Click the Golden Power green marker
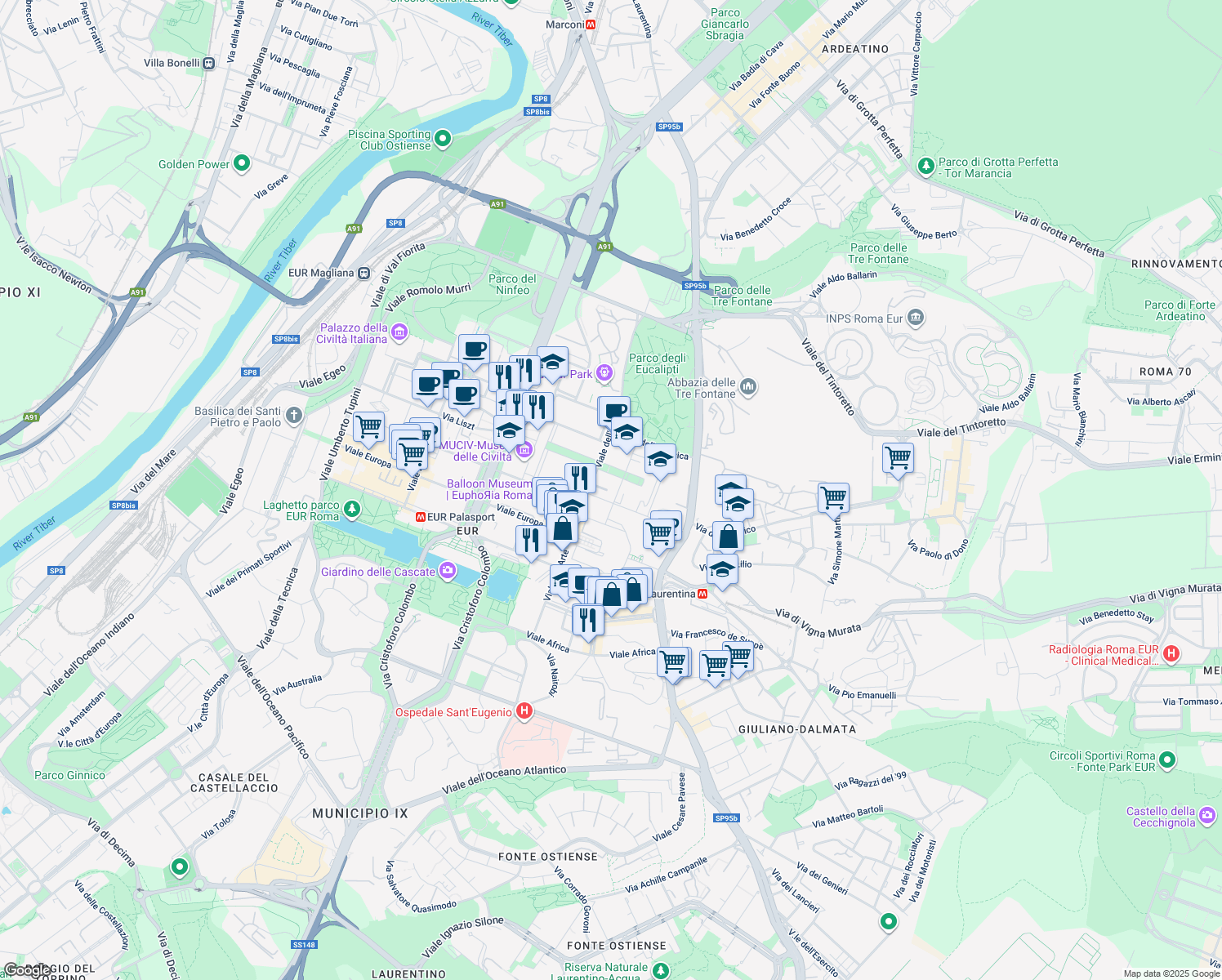The height and width of the screenshot is (980, 1222). click(242, 164)
